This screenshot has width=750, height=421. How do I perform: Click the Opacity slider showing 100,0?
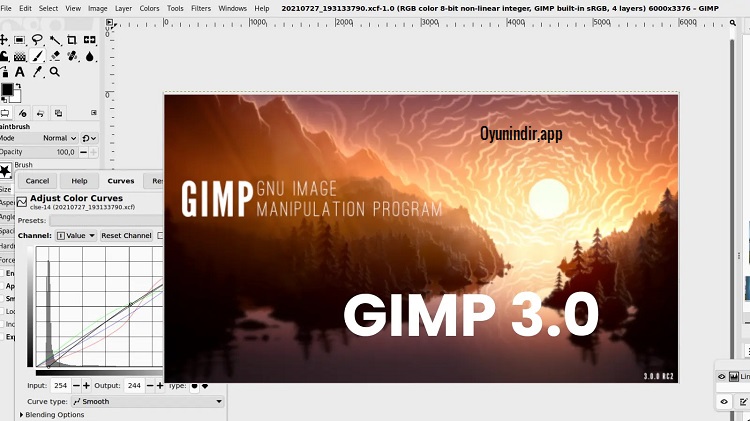click(38, 152)
